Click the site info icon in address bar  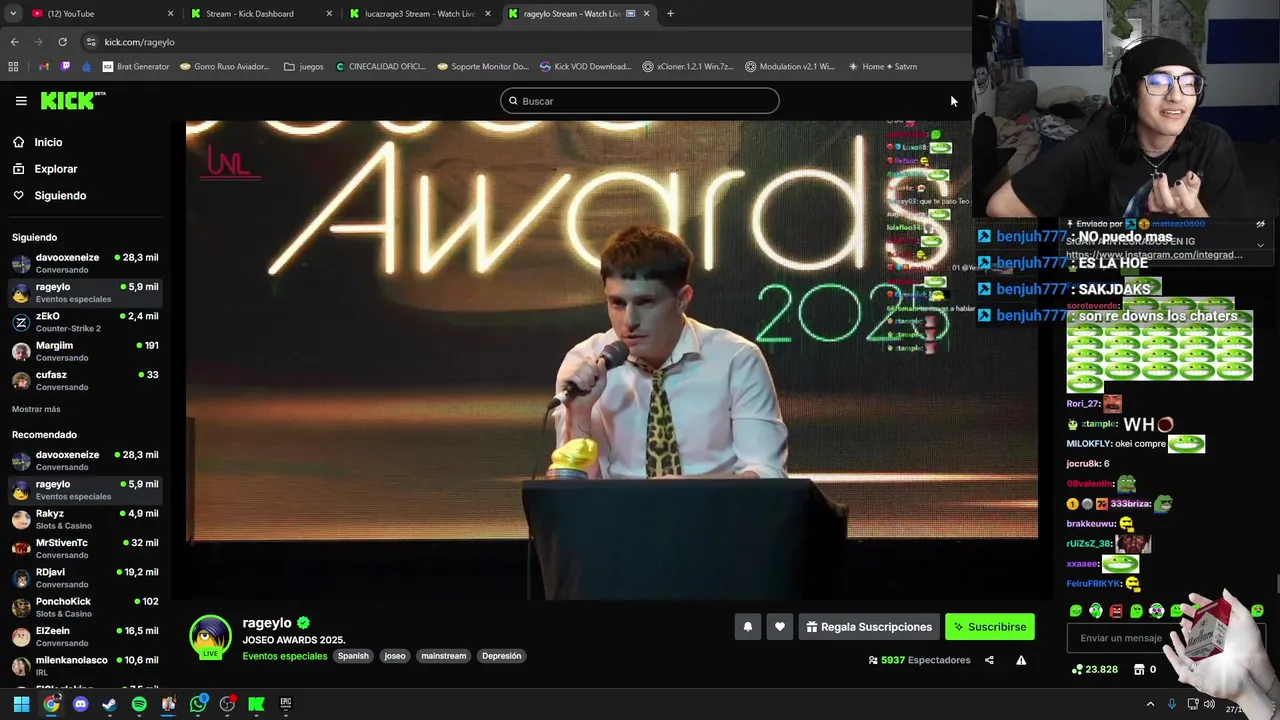[91, 42]
